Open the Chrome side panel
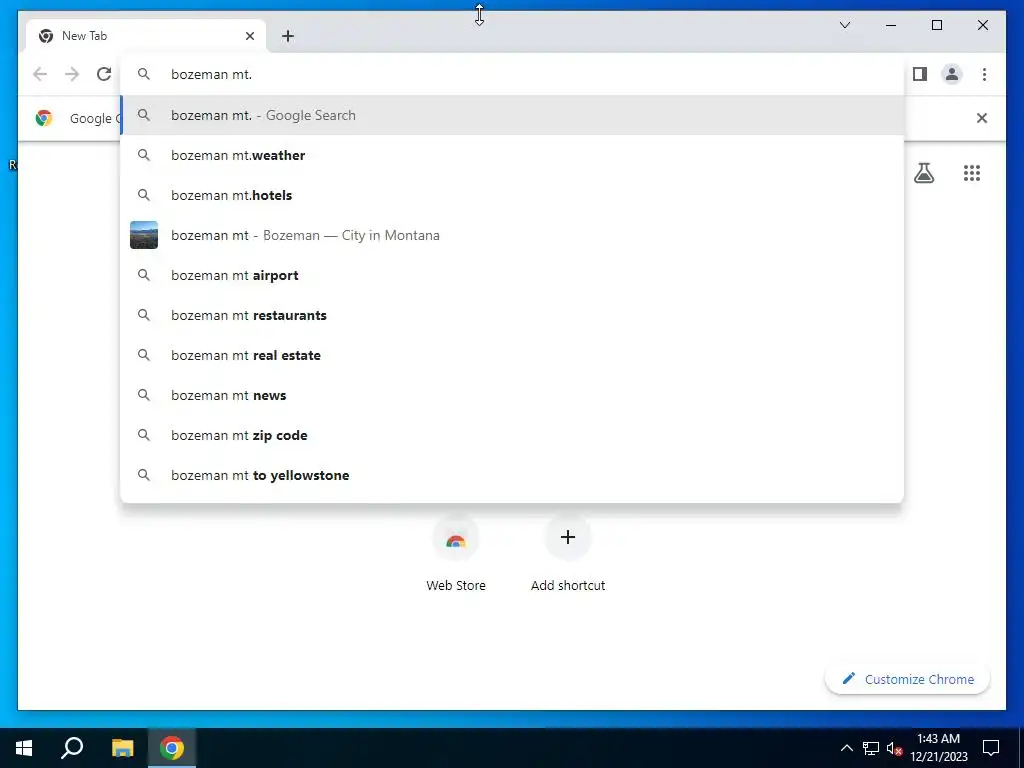The image size is (1024, 768). (920, 74)
